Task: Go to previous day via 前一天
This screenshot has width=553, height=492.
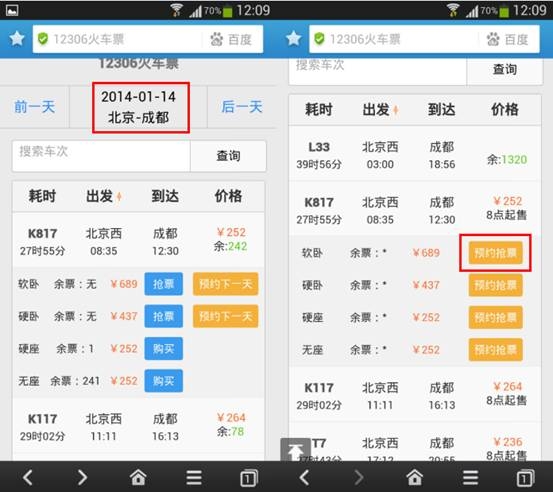Action: coord(35,107)
